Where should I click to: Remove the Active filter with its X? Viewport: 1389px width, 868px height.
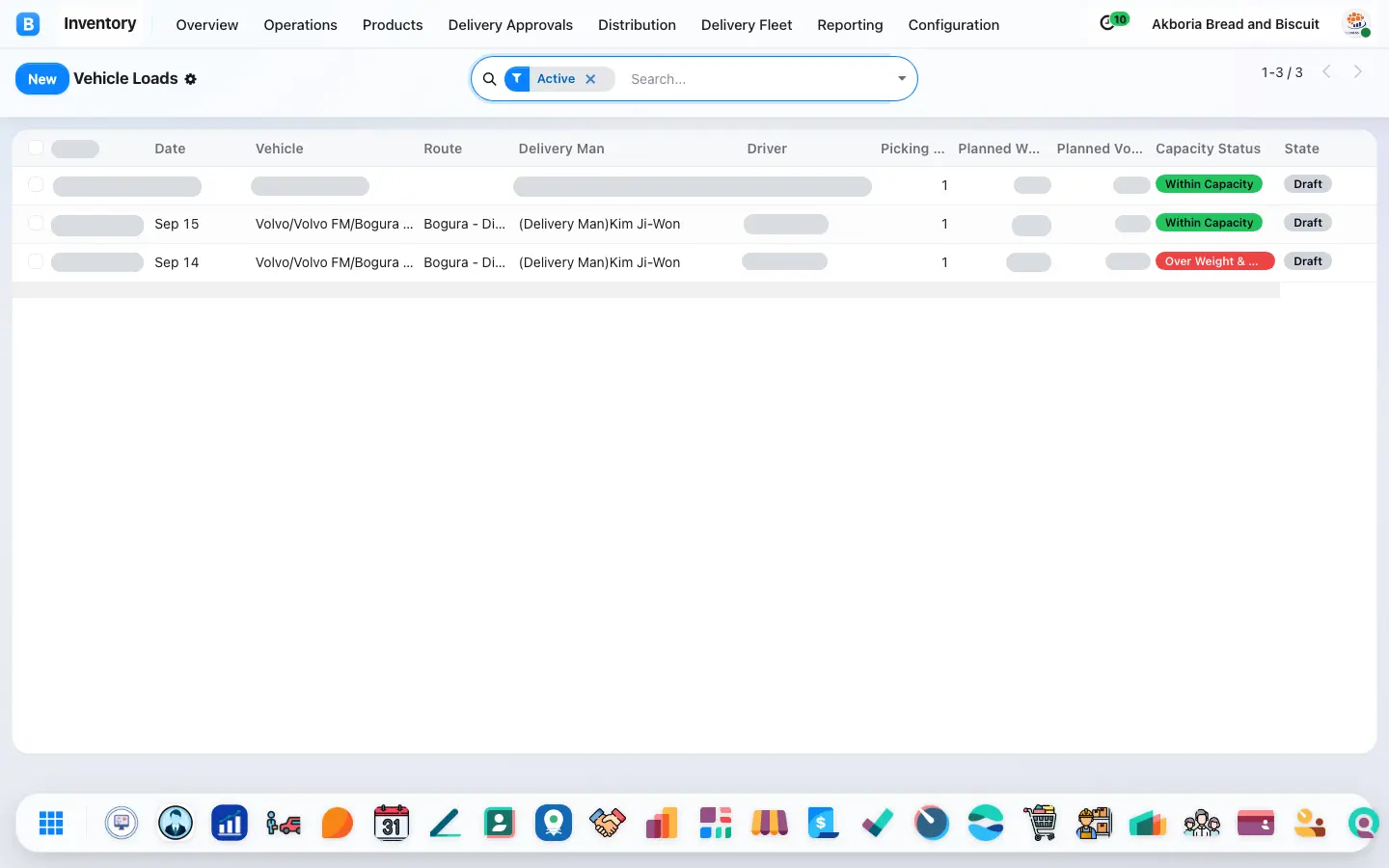590,79
